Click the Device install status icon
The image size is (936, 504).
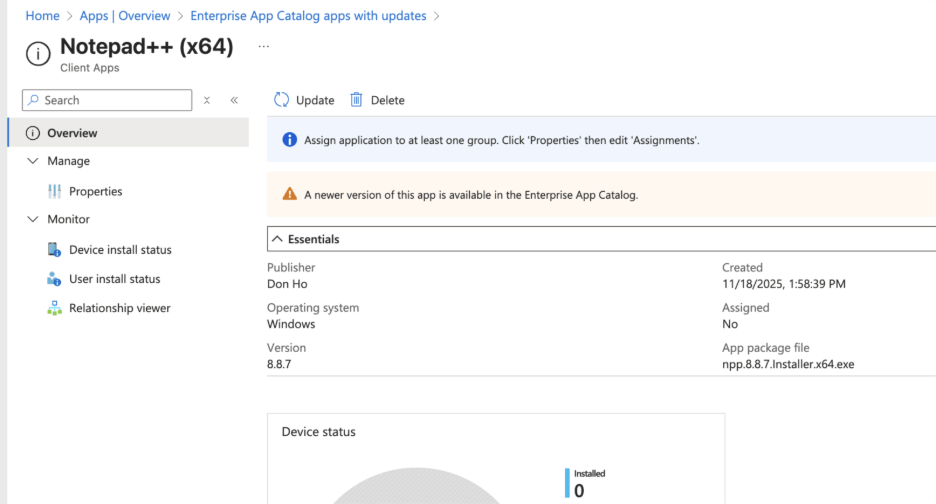54,250
